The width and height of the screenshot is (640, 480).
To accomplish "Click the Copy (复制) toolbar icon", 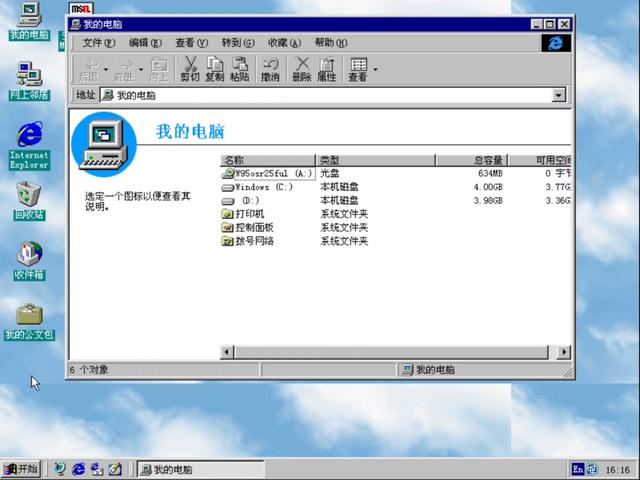I will click(215, 69).
